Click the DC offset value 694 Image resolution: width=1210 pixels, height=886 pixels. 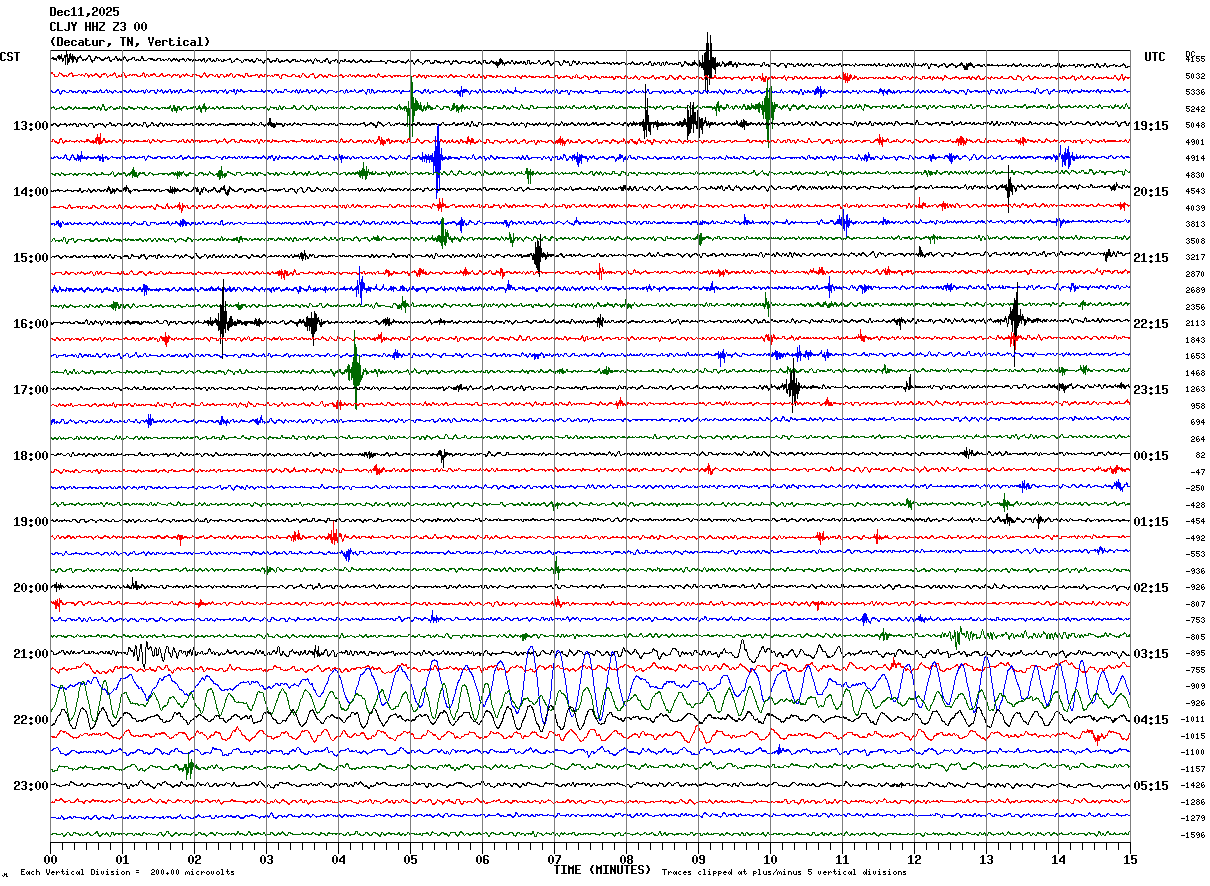point(1198,423)
